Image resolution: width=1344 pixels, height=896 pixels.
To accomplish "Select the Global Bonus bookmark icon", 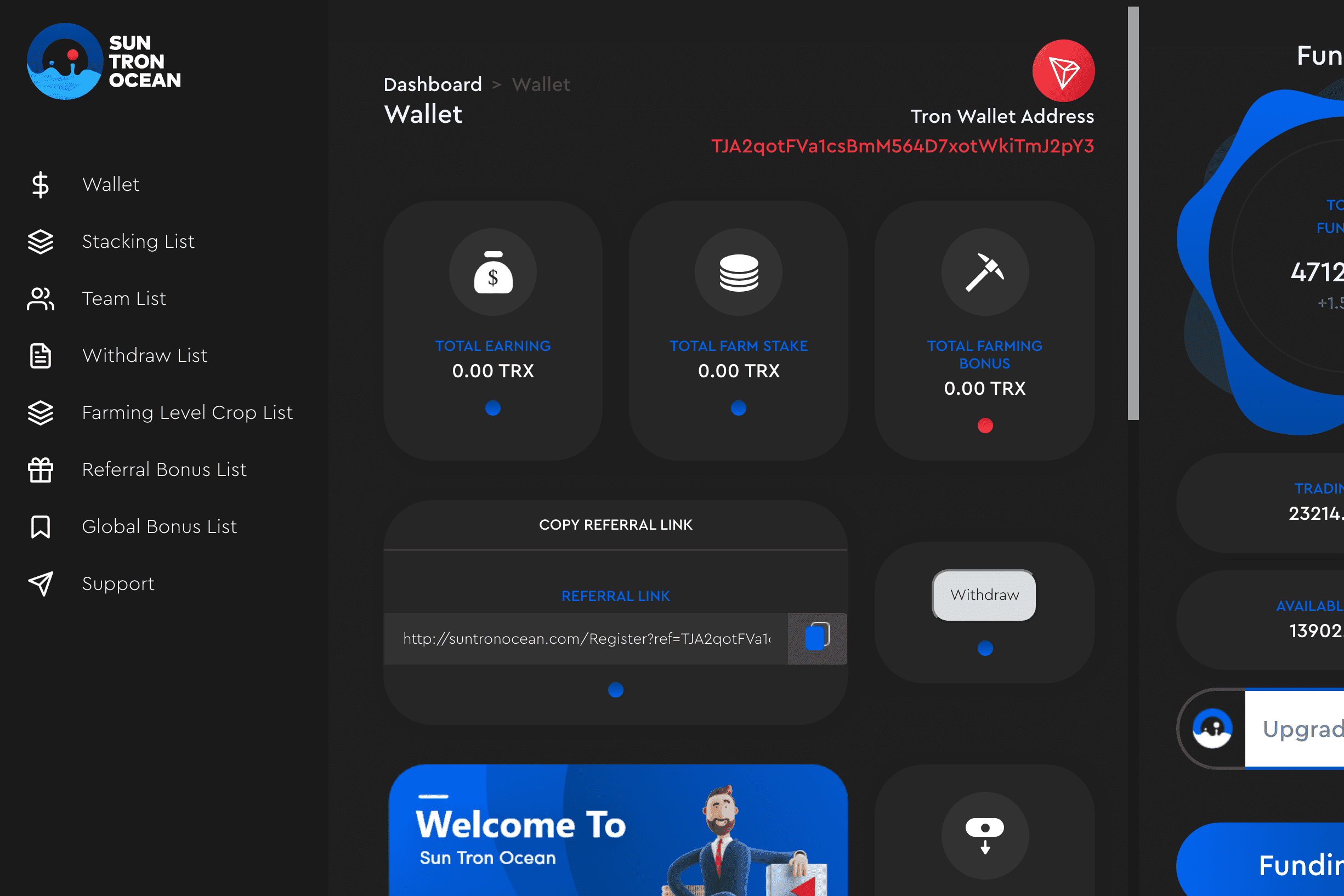I will pyautogui.click(x=40, y=527).
